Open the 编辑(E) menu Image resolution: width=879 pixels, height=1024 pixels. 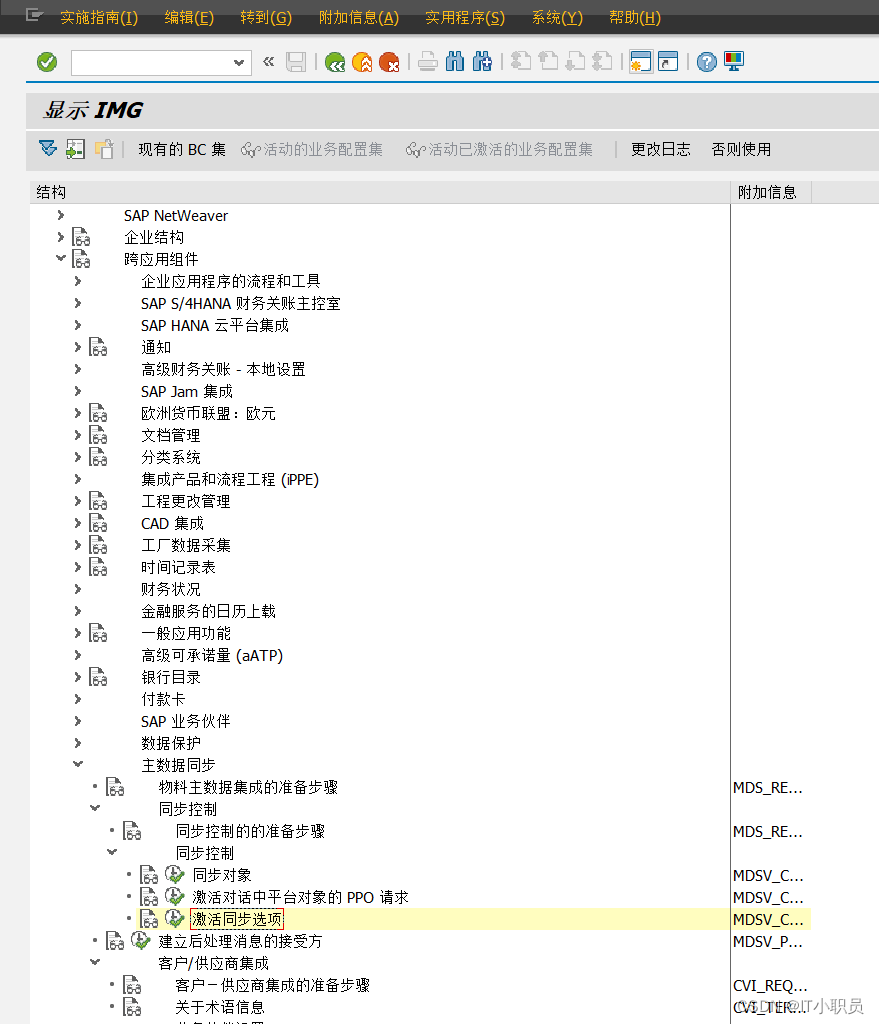tap(189, 18)
